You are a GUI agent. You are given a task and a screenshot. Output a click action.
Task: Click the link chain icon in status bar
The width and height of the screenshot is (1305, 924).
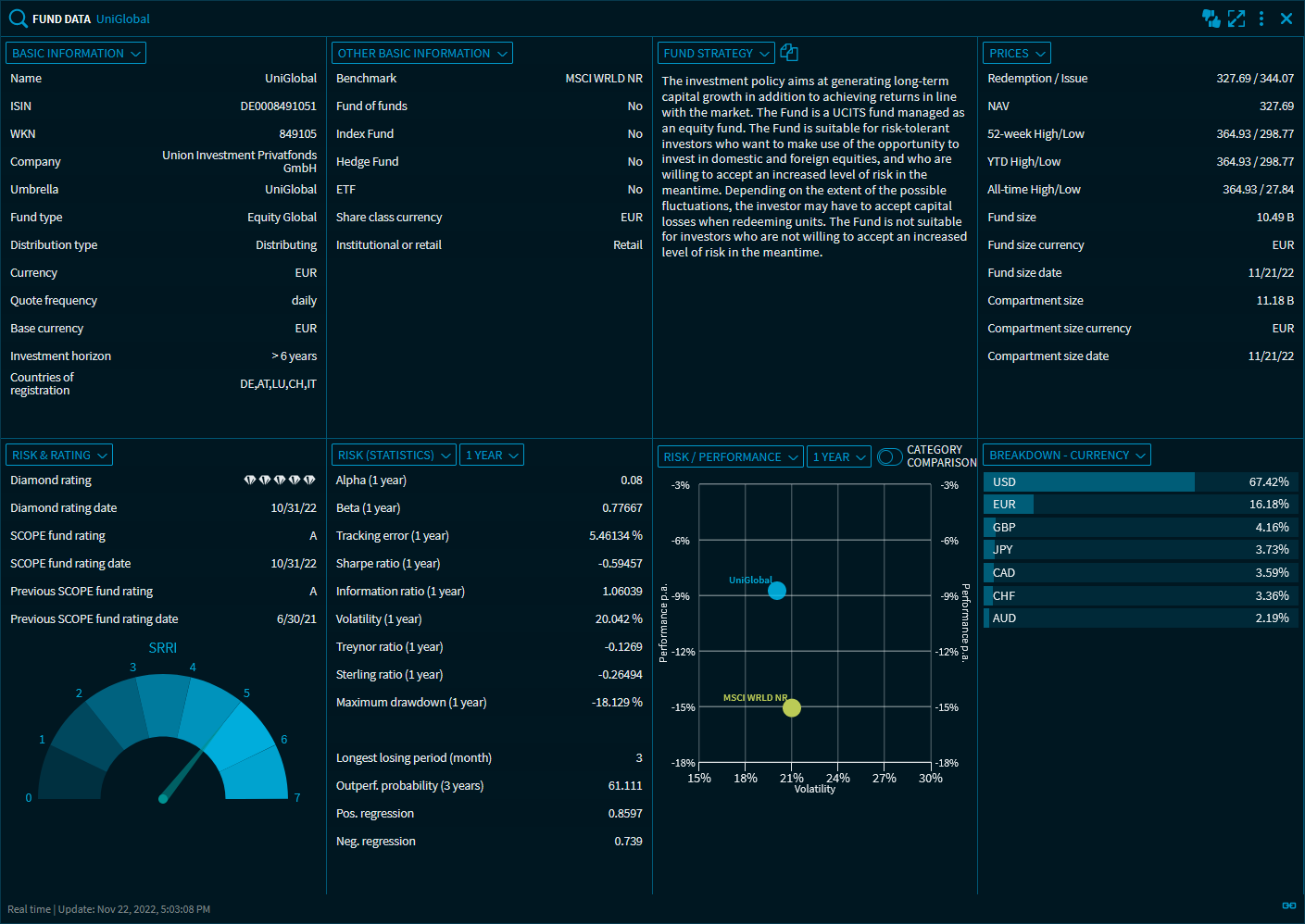click(x=1288, y=905)
